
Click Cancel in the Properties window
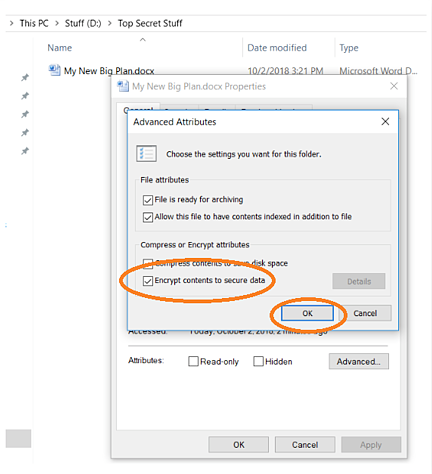pyautogui.click(x=305, y=445)
